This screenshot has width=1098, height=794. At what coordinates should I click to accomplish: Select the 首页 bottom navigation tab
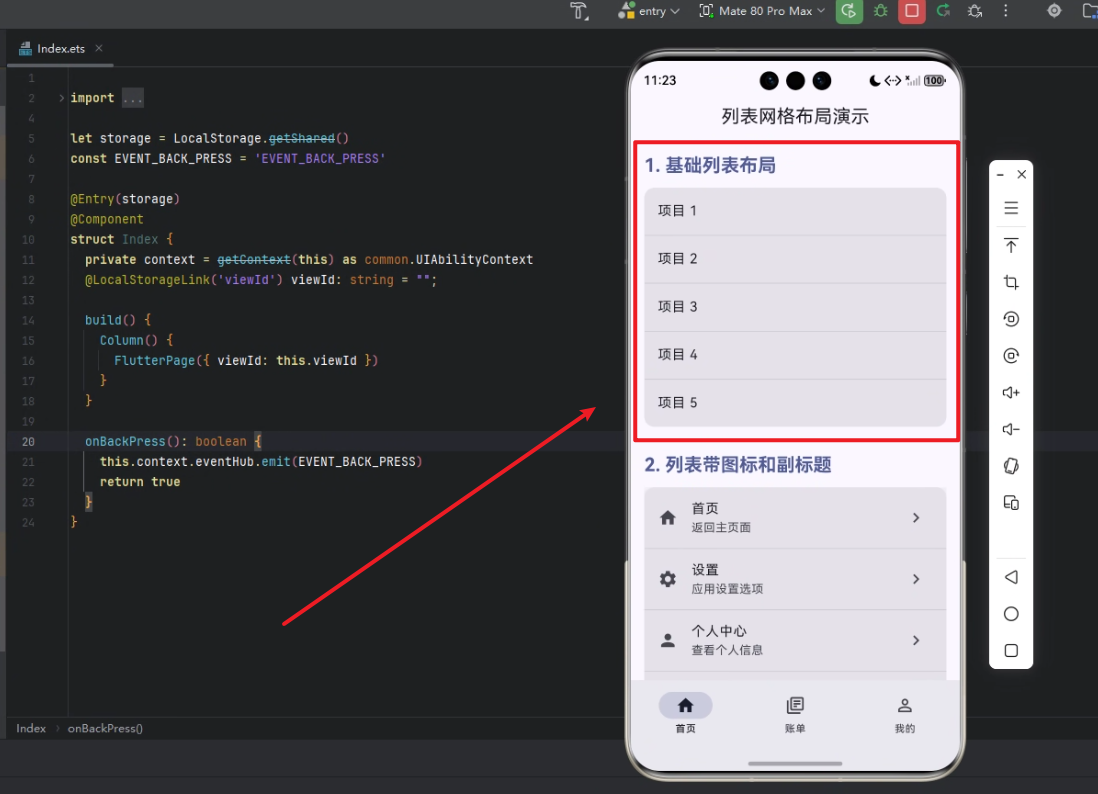(x=686, y=713)
